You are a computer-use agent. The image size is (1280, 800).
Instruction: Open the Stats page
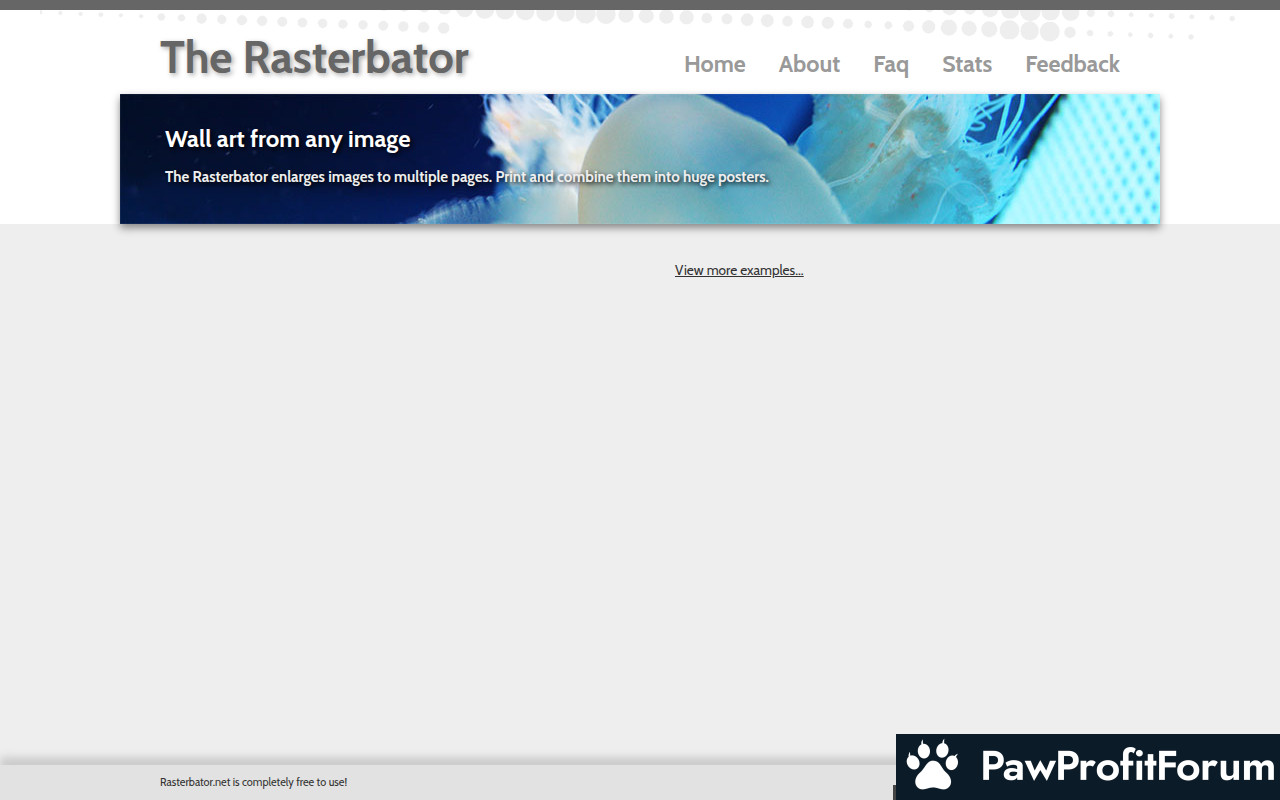(967, 64)
